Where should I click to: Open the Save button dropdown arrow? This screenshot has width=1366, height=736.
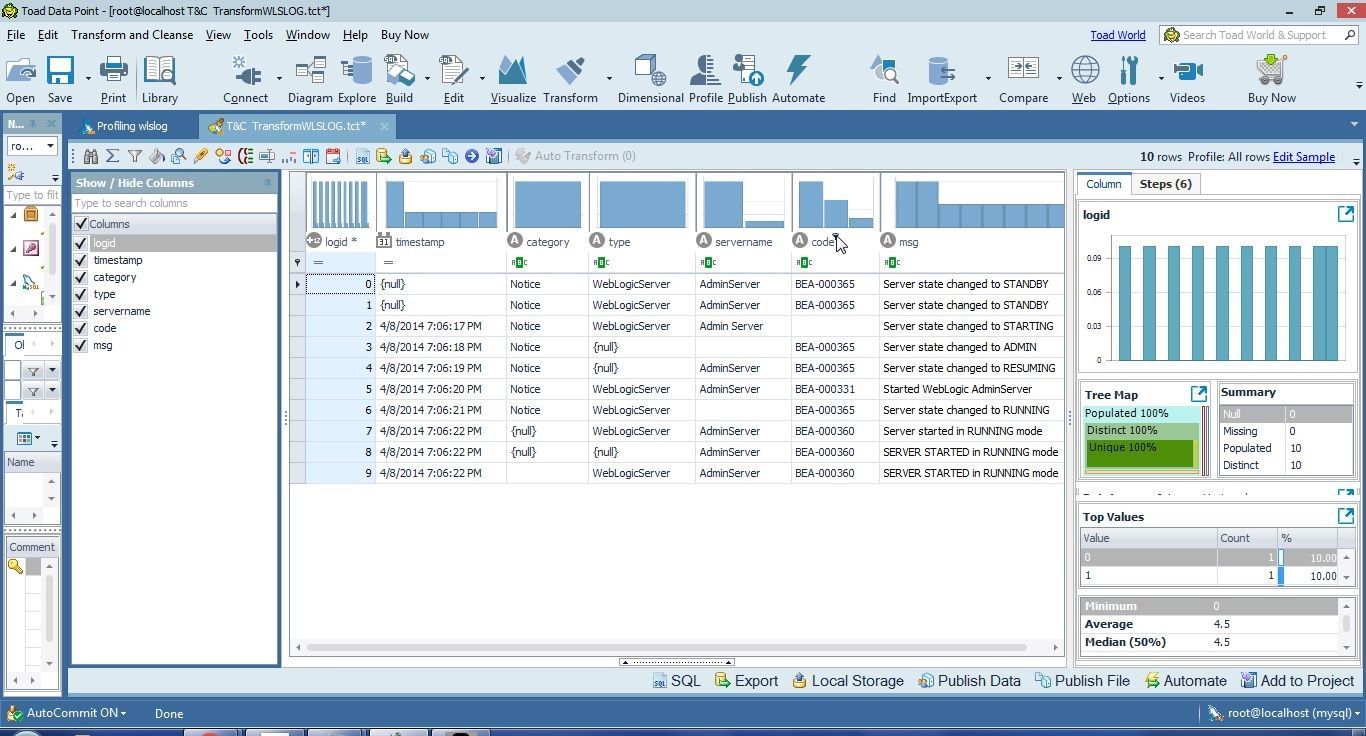point(88,78)
